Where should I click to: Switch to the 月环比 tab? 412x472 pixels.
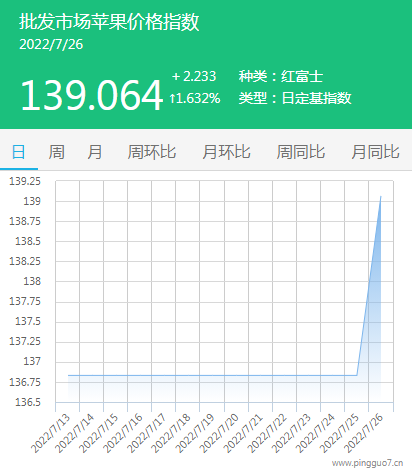click(x=226, y=152)
